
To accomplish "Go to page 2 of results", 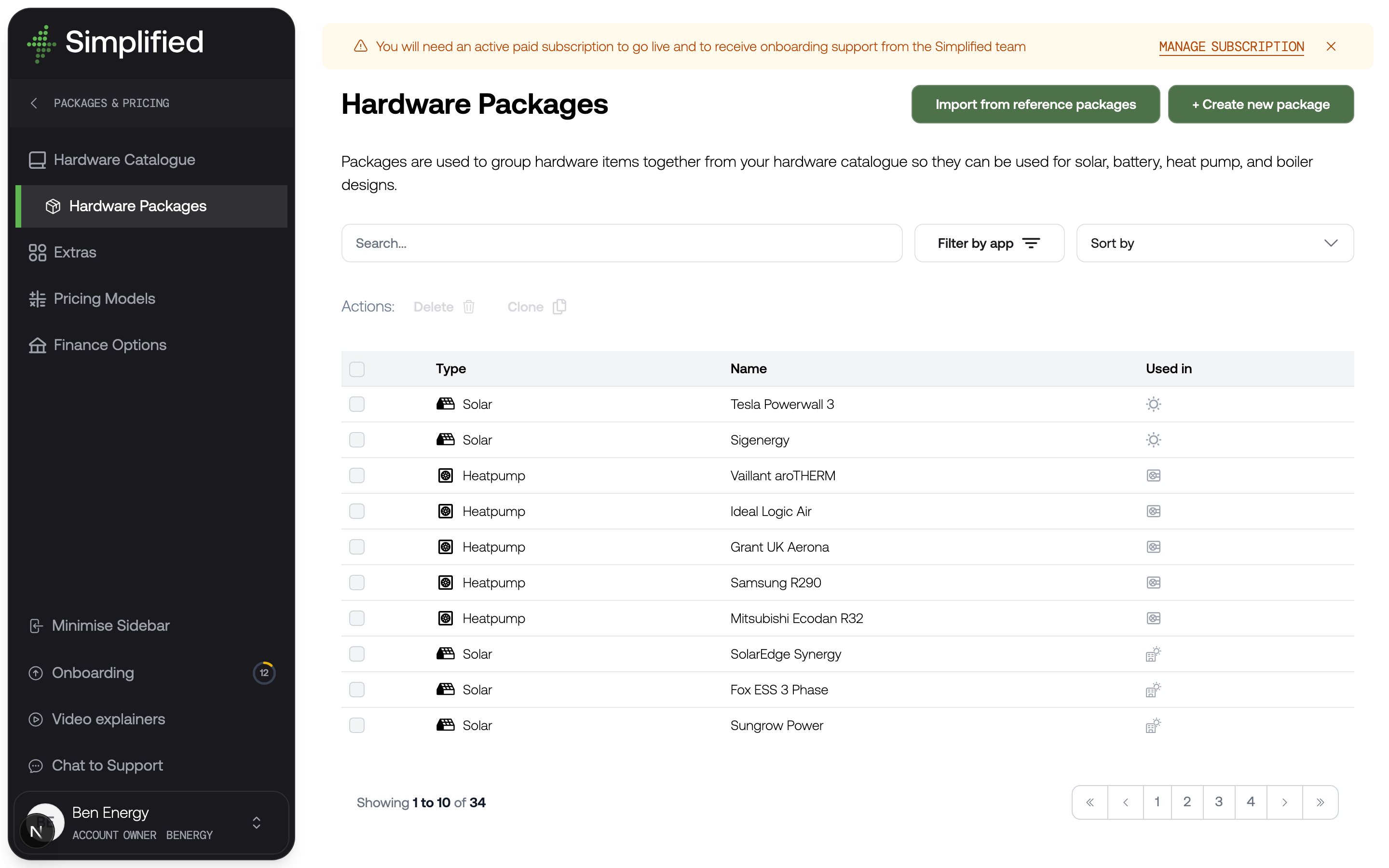I will pos(1187,802).
